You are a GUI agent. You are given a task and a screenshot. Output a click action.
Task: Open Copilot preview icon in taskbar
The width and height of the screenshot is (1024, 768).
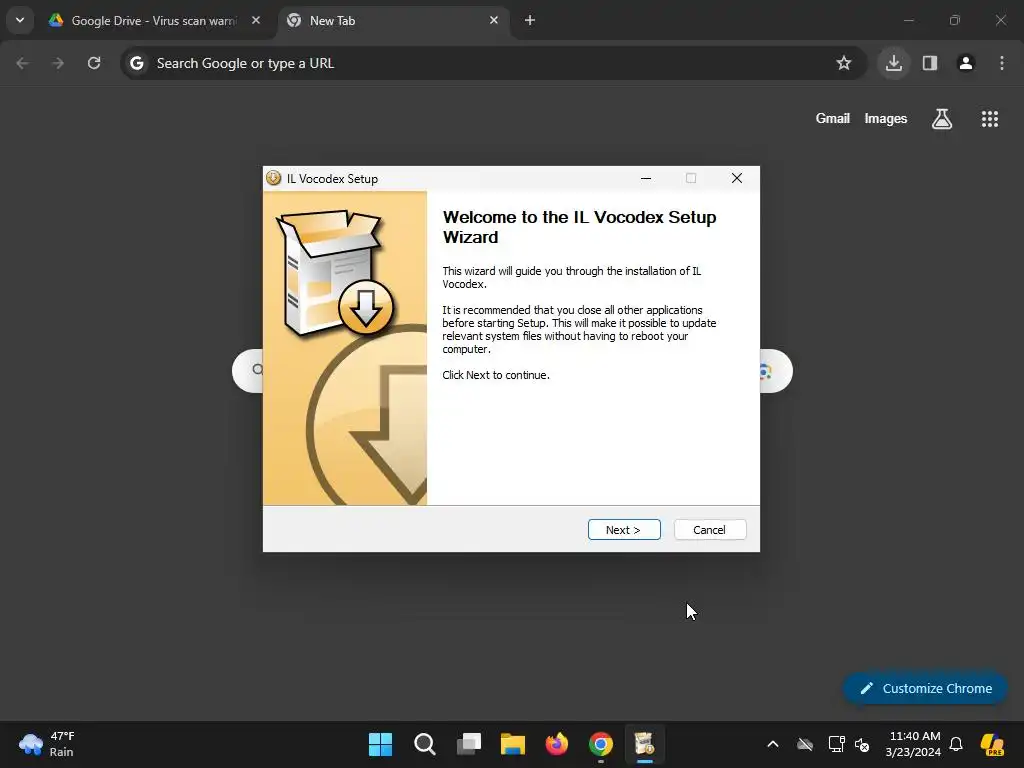click(x=992, y=744)
